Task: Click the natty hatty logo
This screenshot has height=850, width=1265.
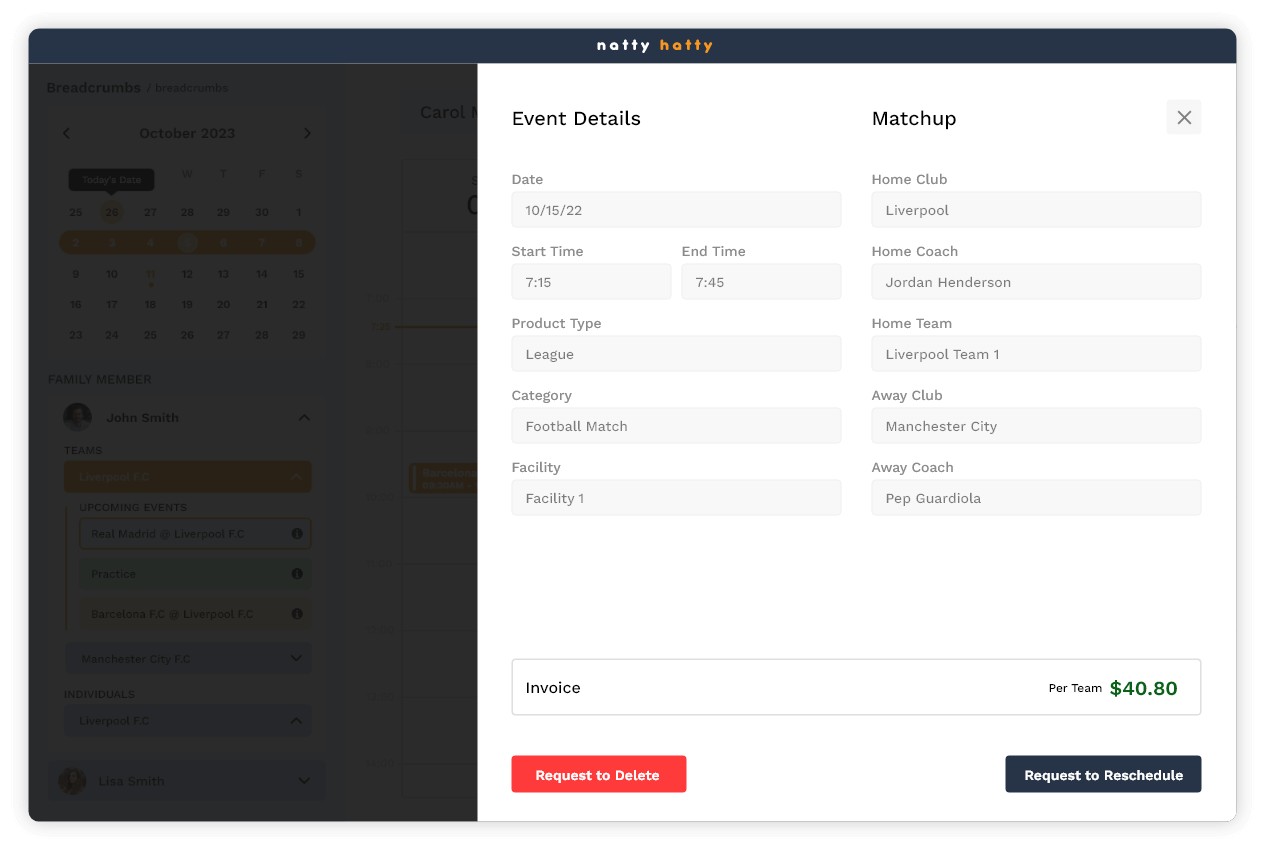Action: tap(655, 45)
